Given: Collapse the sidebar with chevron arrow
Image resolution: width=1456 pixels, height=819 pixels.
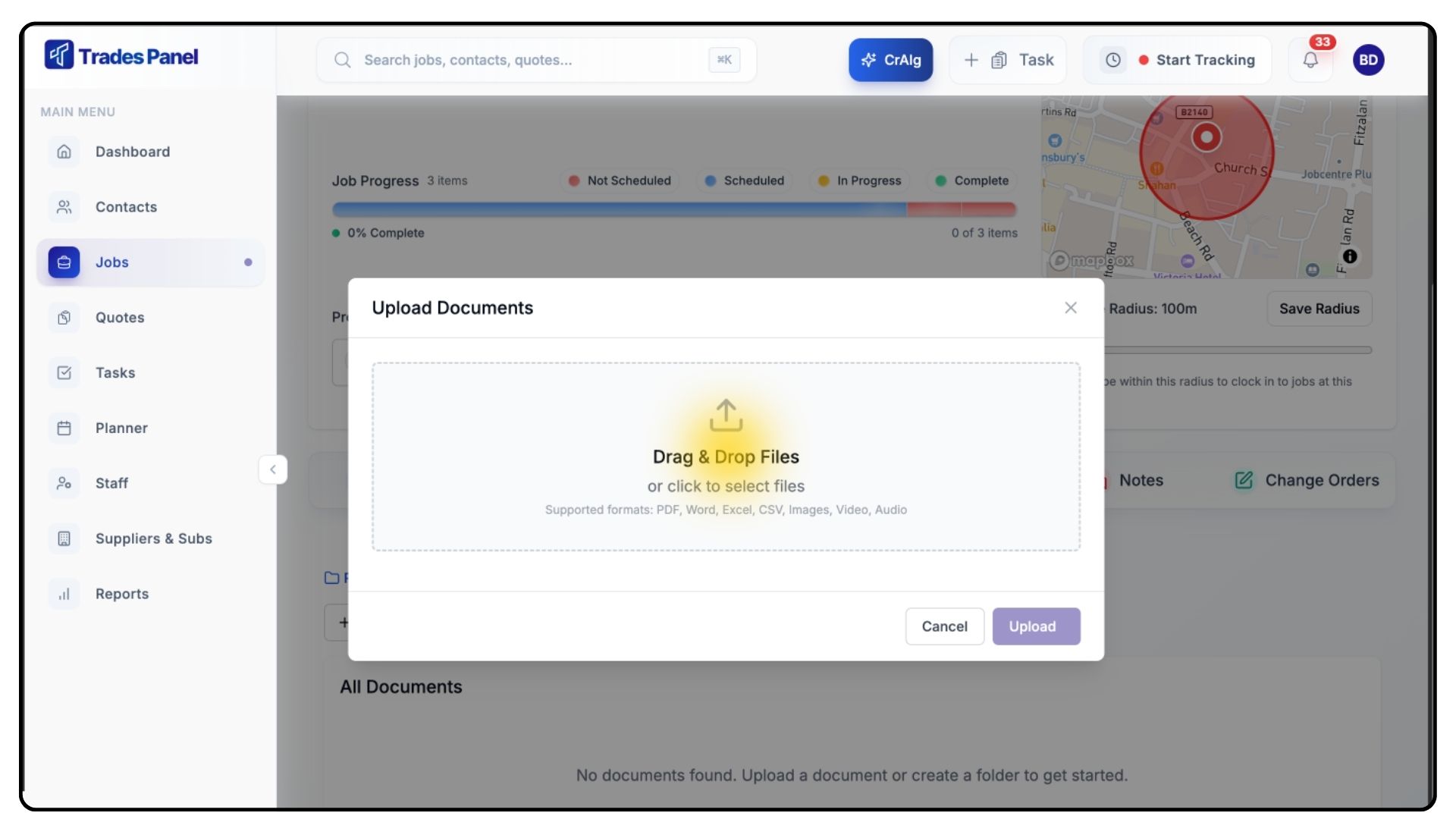Looking at the screenshot, I should [273, 469].
